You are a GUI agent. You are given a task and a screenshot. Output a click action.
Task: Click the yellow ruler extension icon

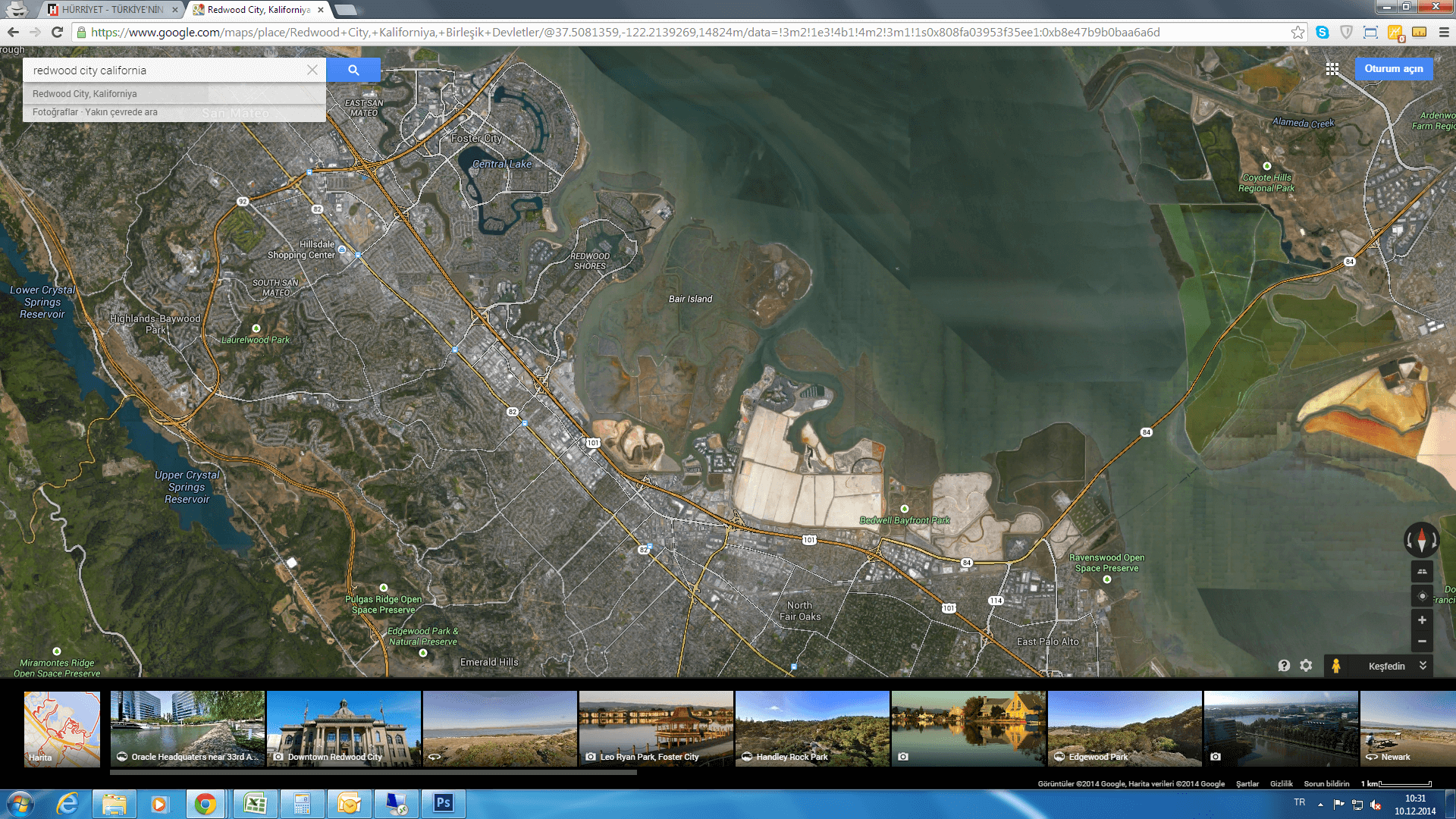[x=1419, y=32]
